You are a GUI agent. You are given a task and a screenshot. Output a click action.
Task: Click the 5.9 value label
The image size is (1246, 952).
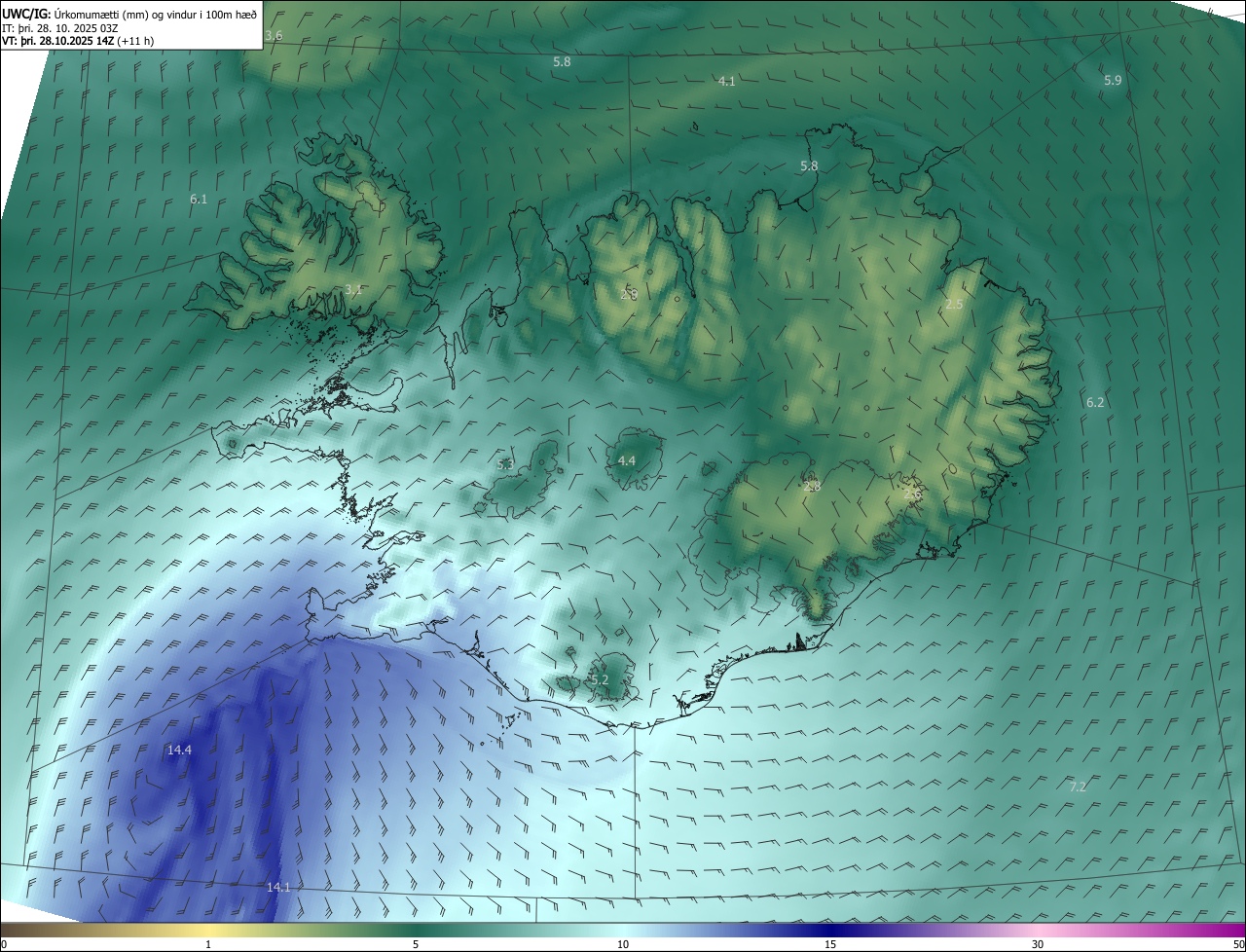coord(1113,81)
